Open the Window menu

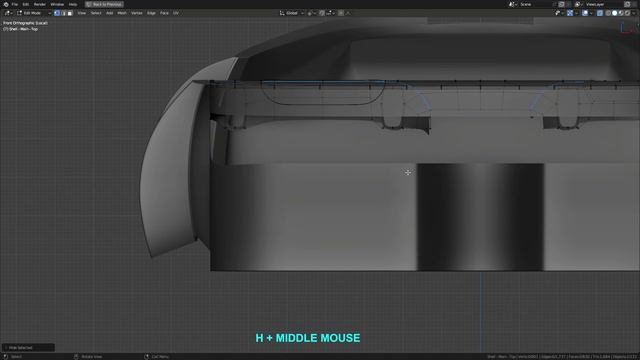57,4
